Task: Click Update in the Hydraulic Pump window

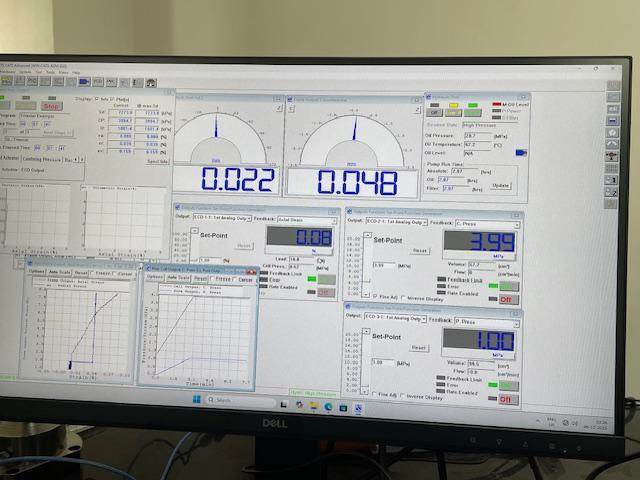Action: (500, 185)
